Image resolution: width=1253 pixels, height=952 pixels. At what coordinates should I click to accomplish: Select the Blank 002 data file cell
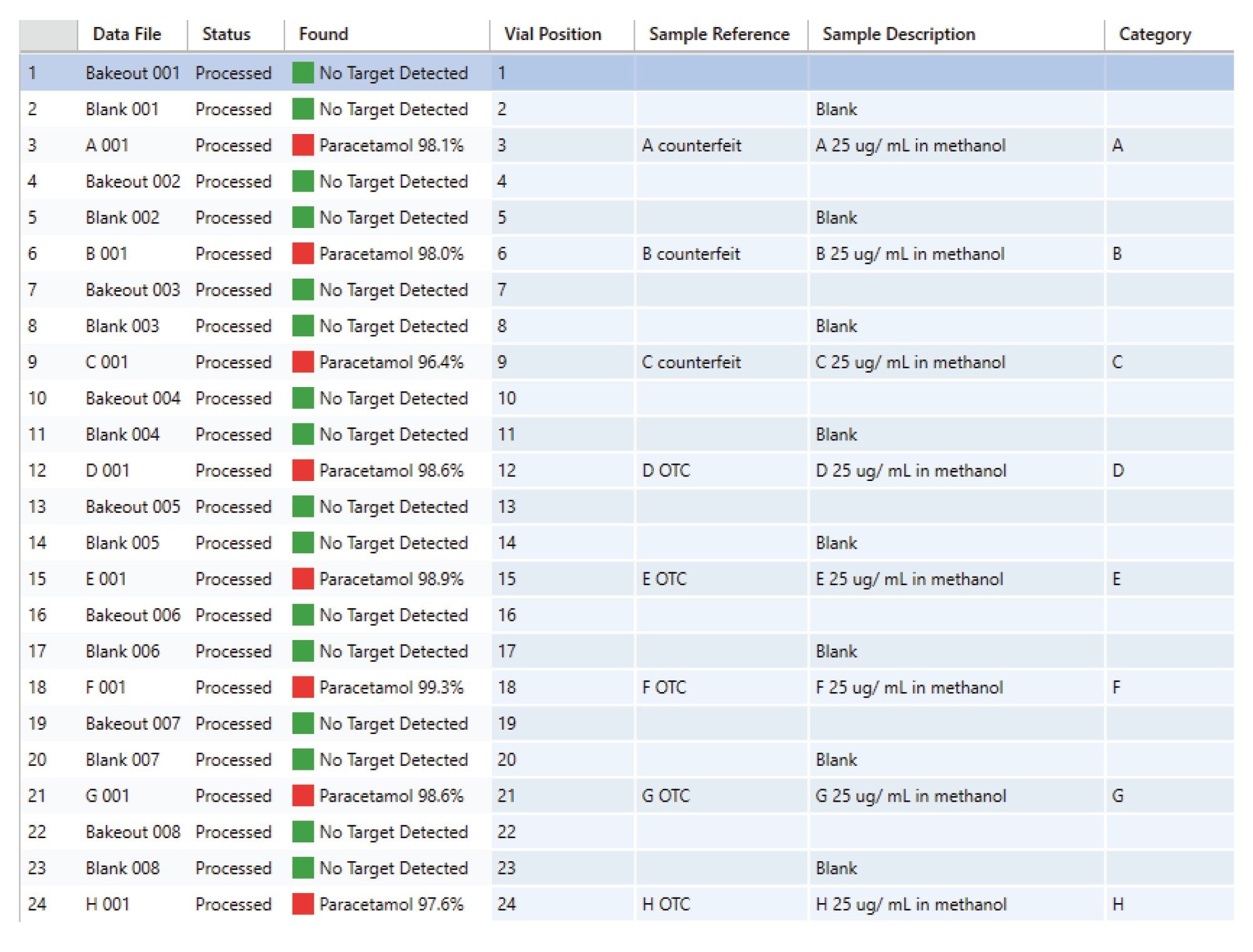click(x=122, y=217)
